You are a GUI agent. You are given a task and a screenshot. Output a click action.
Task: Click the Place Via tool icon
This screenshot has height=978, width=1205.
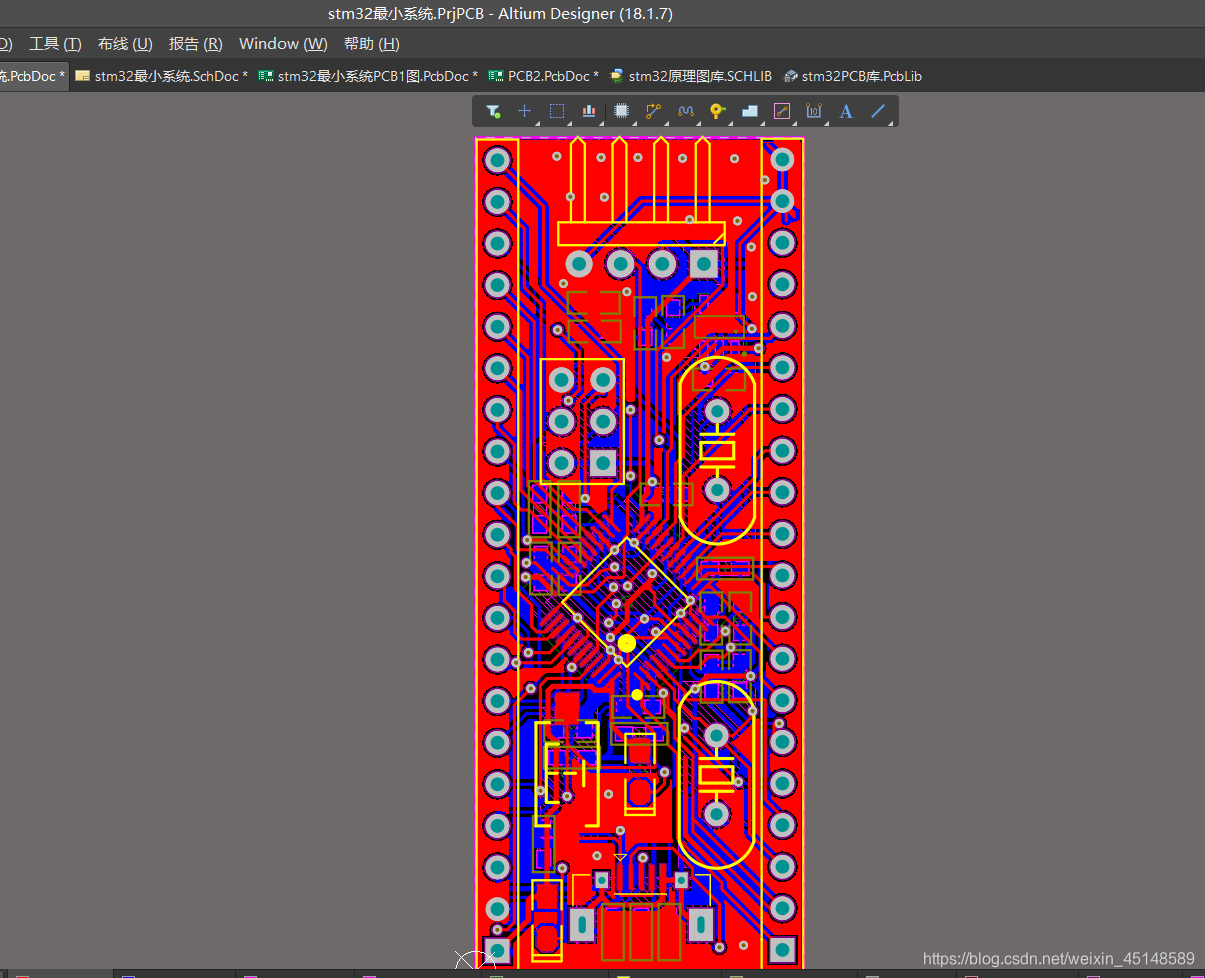pos(717,111)
